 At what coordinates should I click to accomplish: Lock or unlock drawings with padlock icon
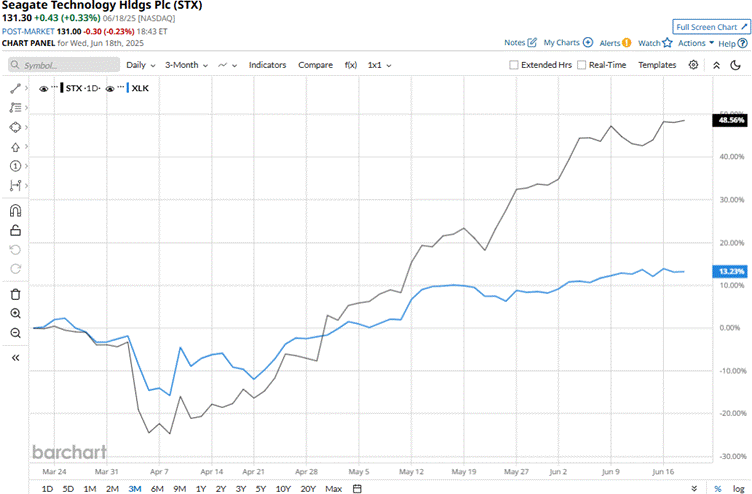click(x=15, y=230)
